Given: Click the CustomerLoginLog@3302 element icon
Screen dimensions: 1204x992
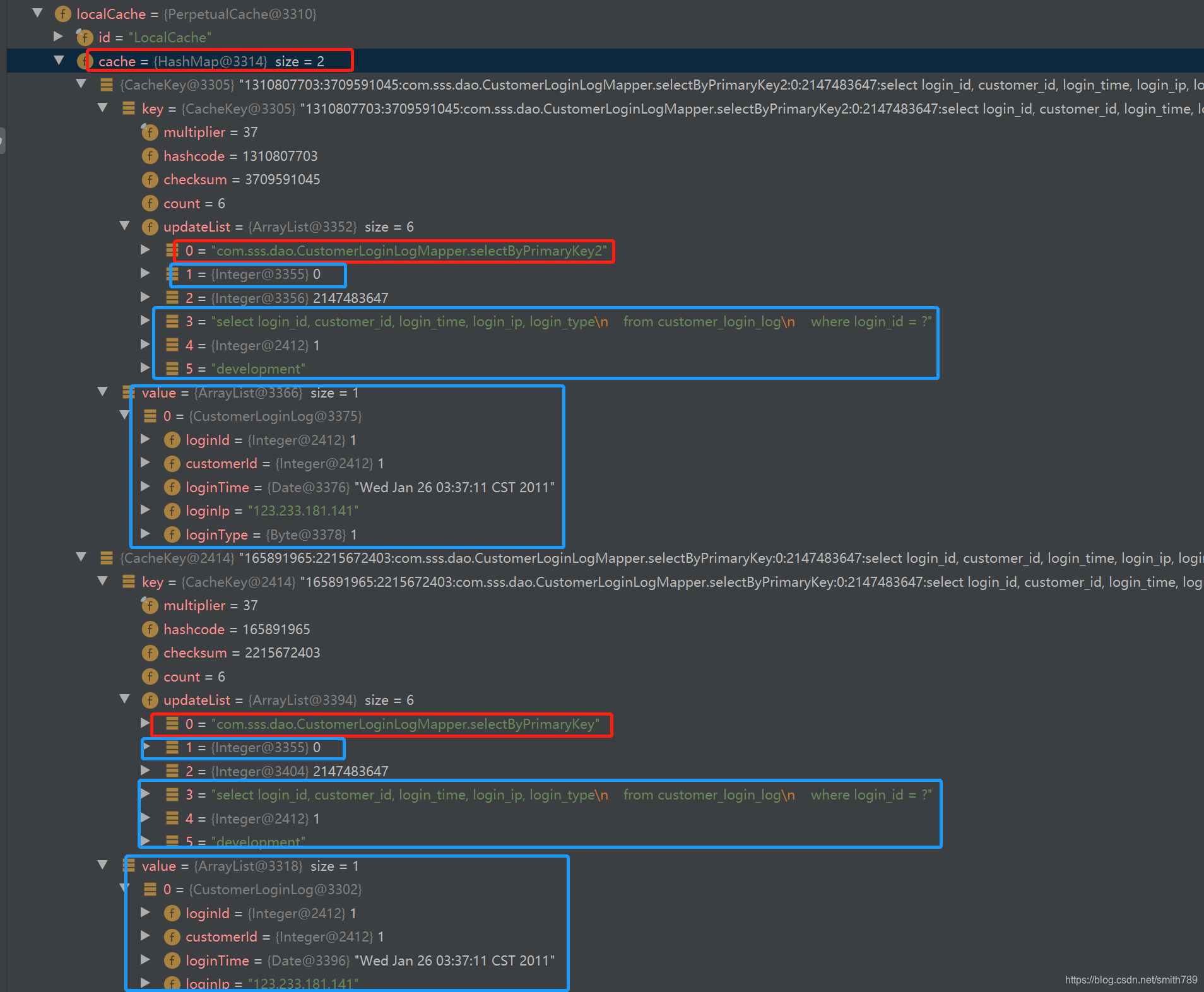Looking at the screenshot, I should tap(150, 889).
